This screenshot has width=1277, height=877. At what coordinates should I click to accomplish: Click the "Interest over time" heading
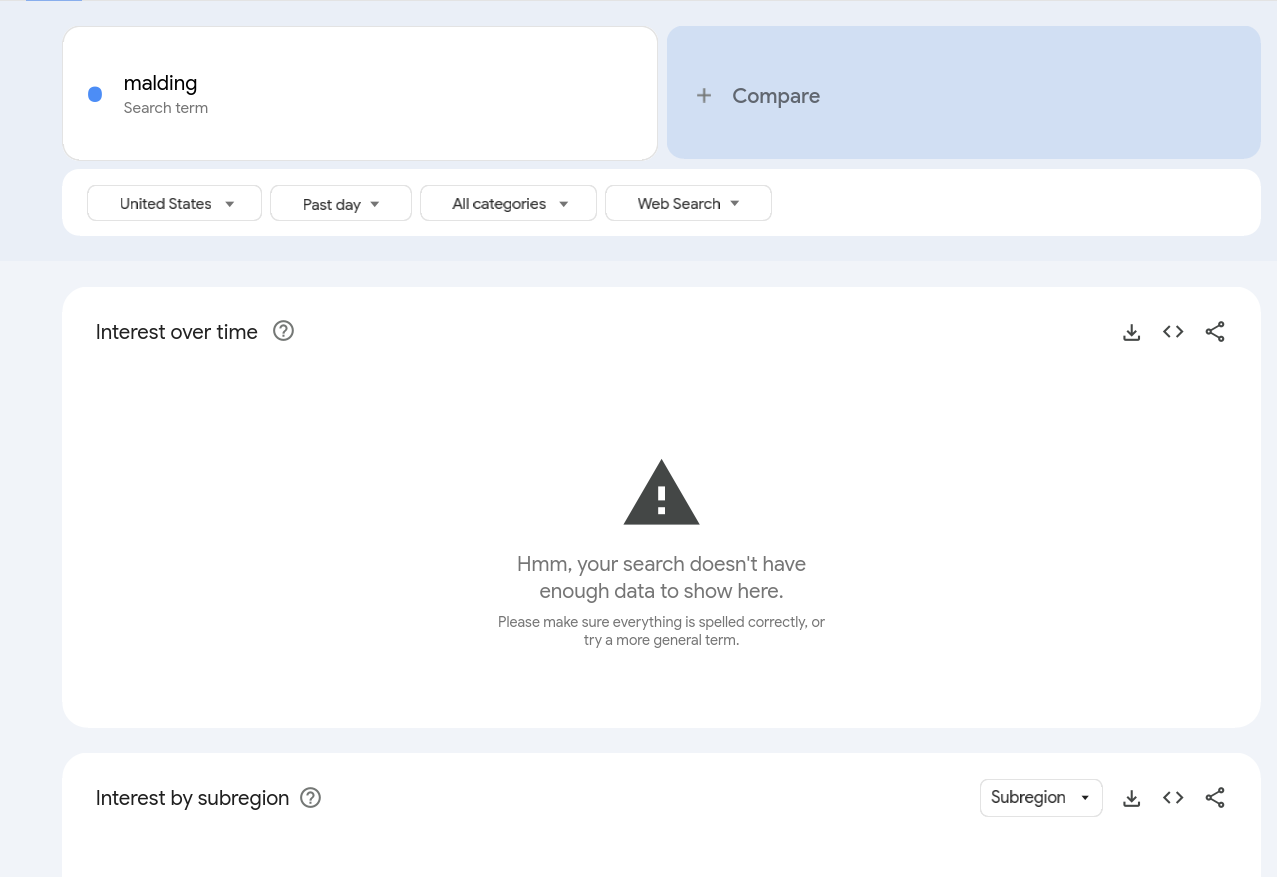pos(177,332)
